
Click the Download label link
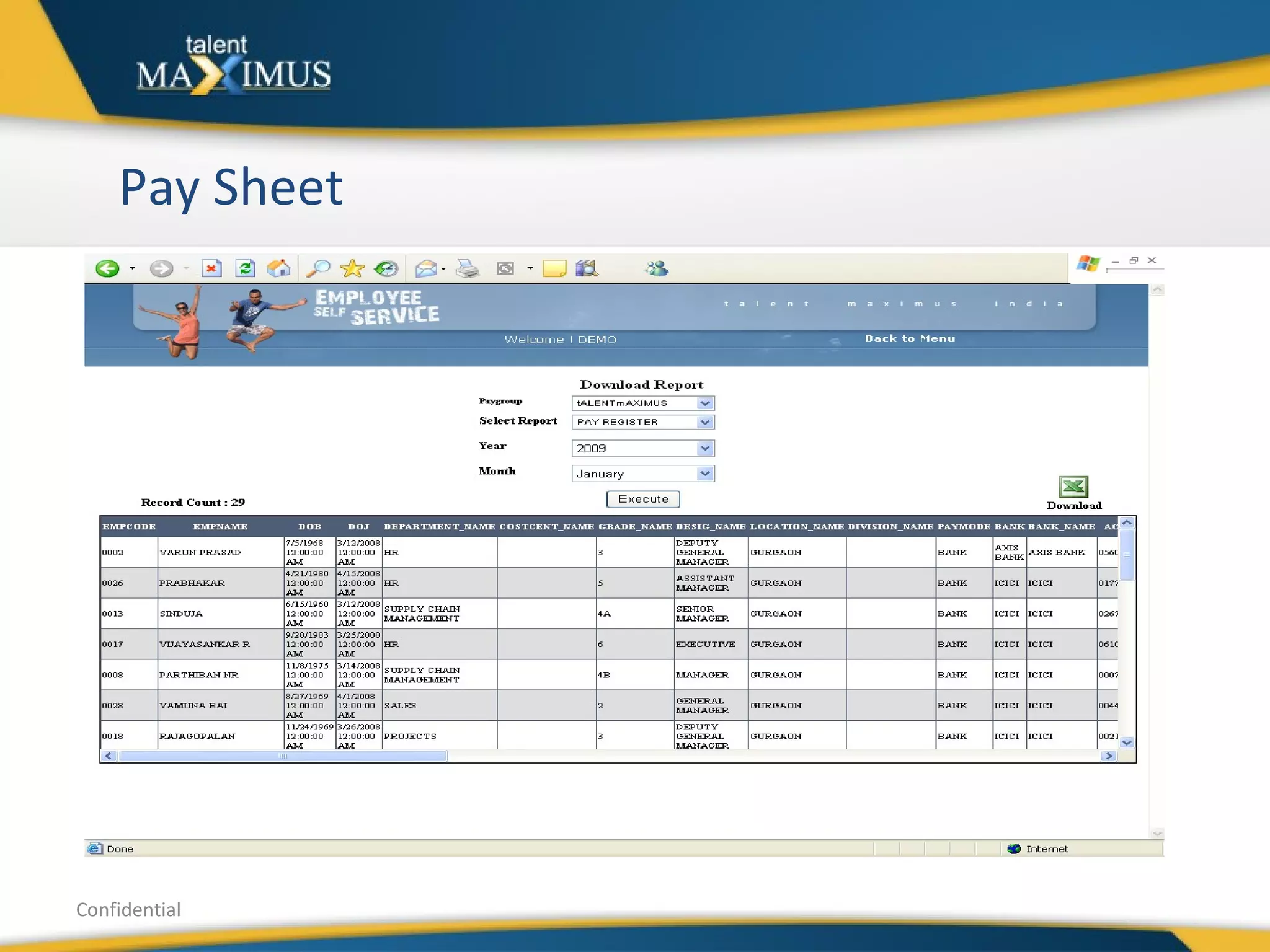coord(1074,506)
